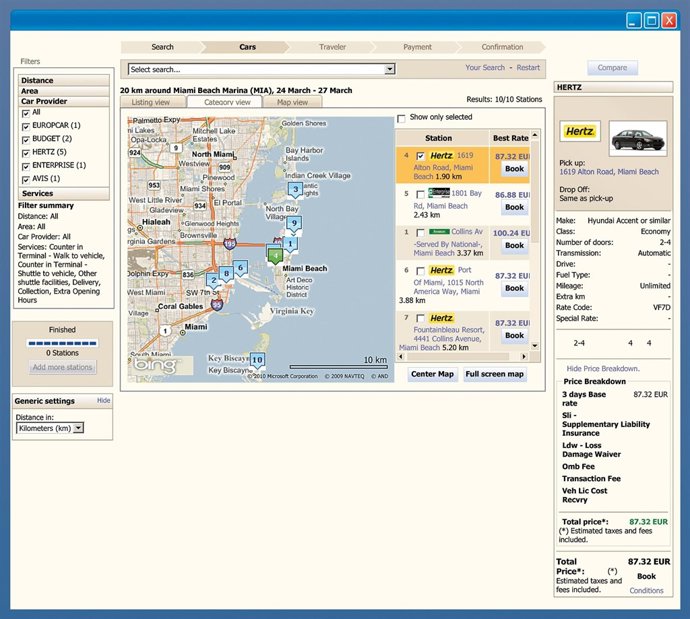Click map marker number 10

[257, 360]
